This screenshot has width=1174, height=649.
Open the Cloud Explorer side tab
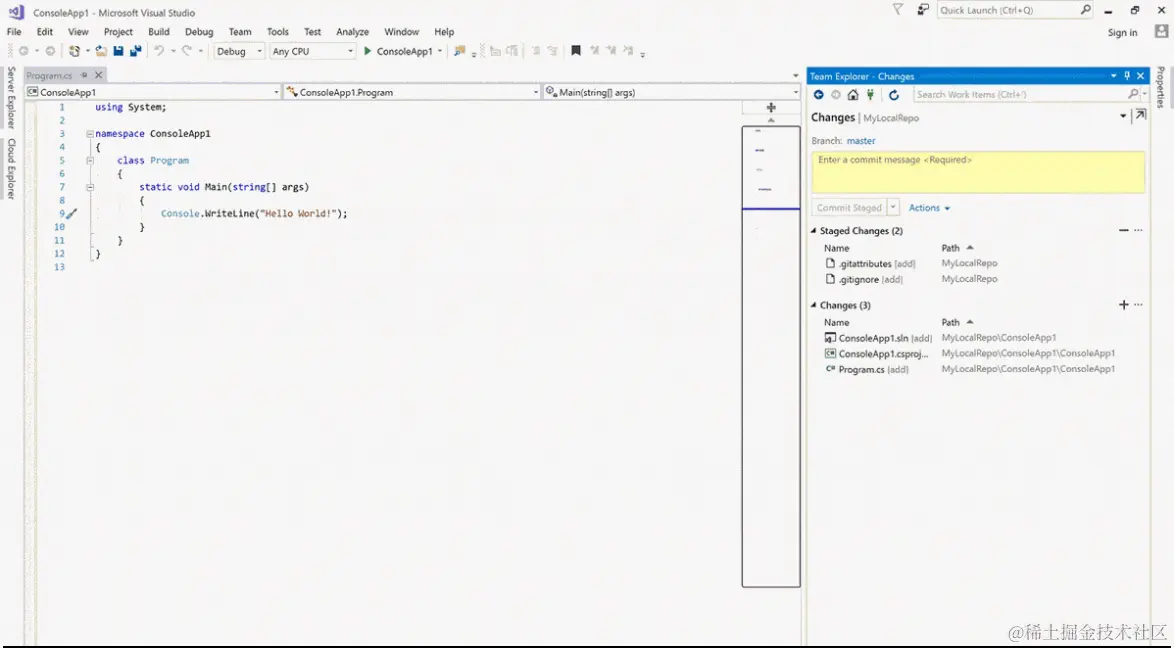(10, 169)
